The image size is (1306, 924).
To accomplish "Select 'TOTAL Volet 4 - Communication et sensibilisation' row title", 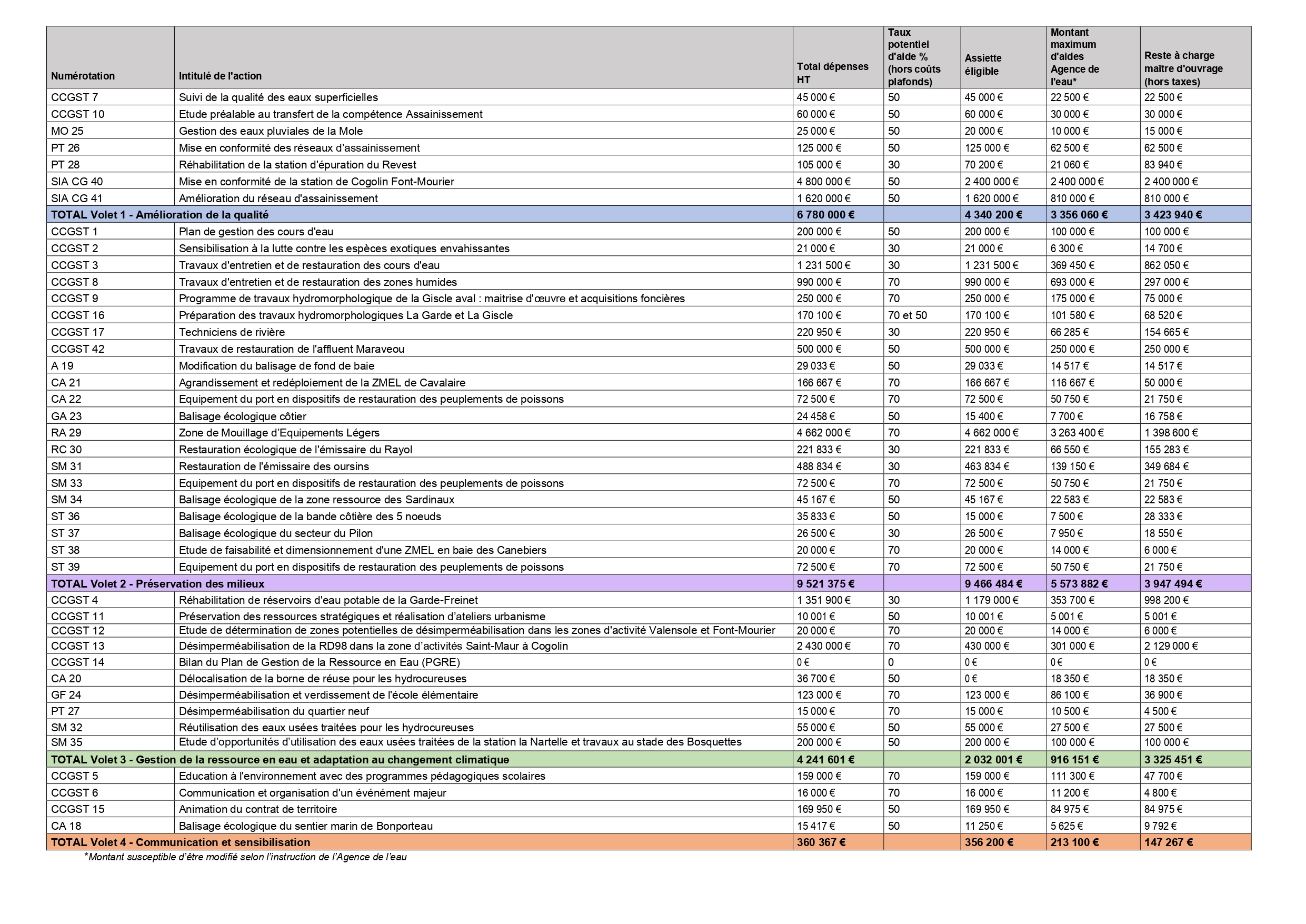I will pos(181,842).
